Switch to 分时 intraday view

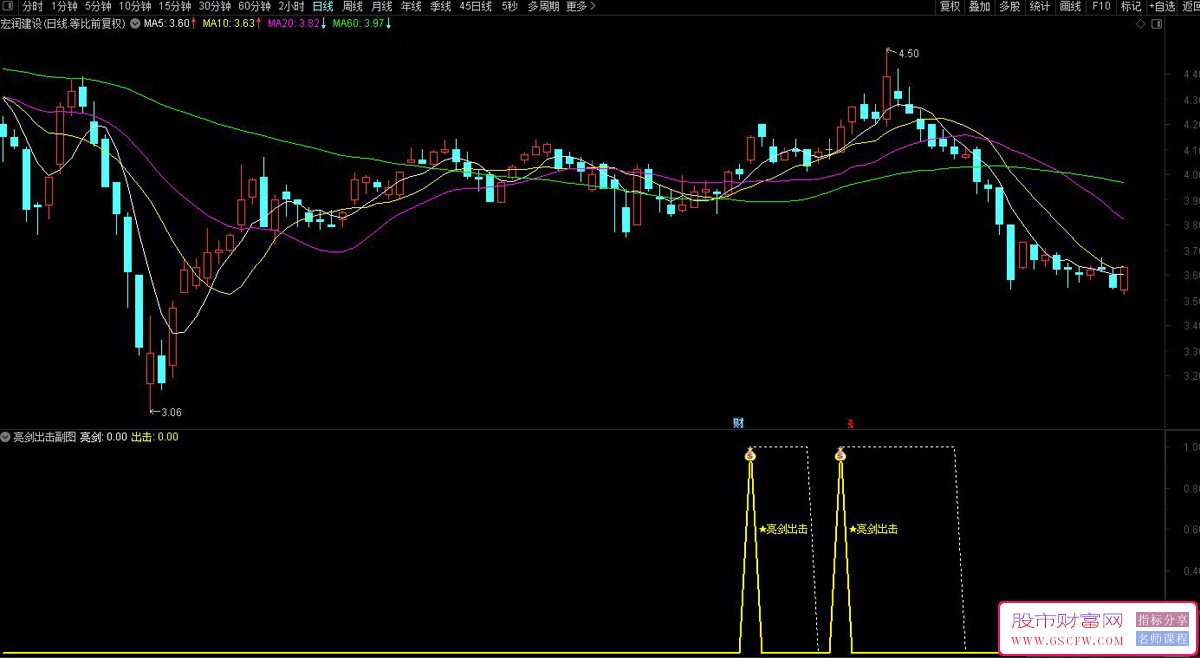coord(33,6)
